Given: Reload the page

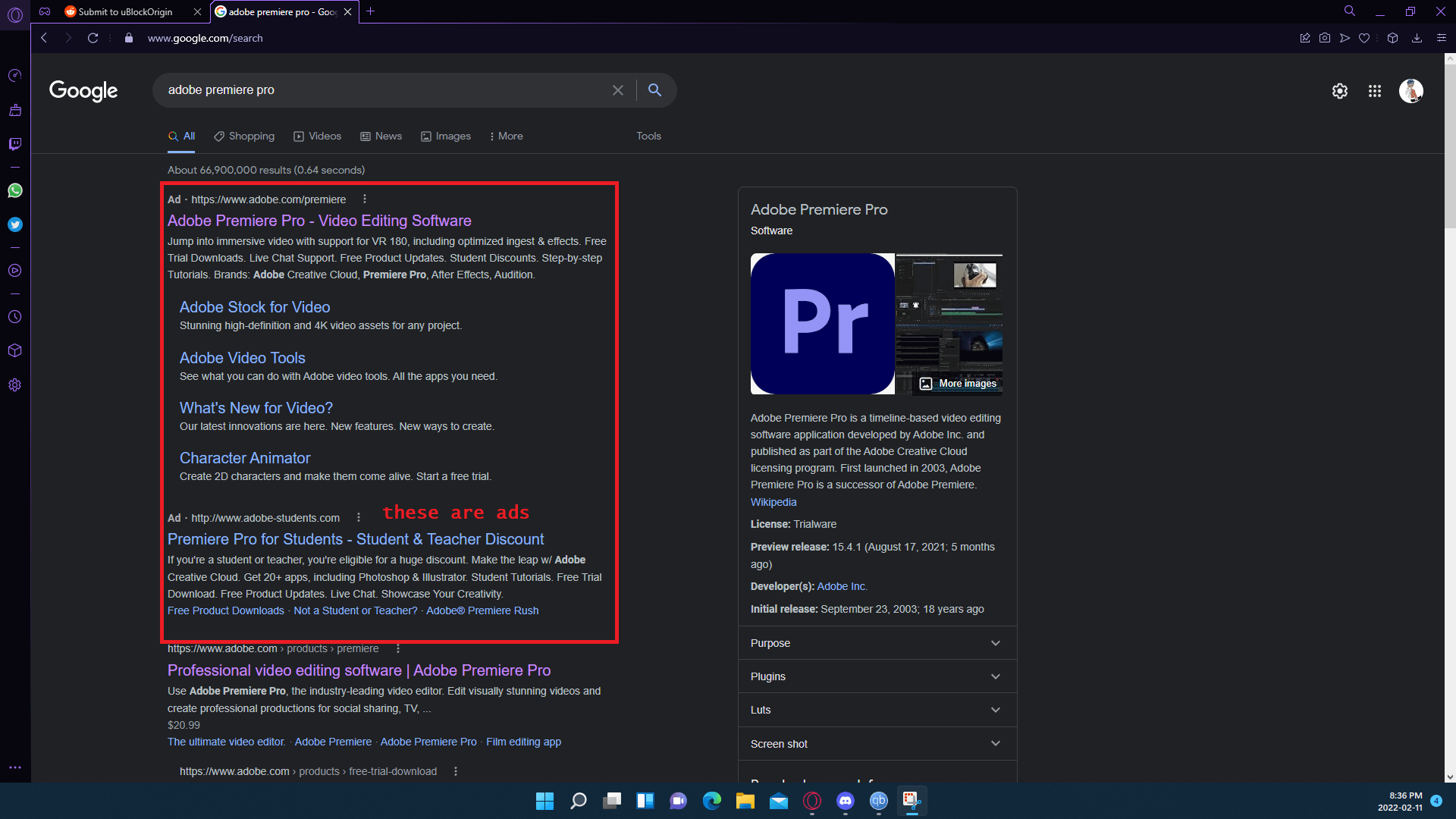Looking at the screenshot, I should pos(93,38).
